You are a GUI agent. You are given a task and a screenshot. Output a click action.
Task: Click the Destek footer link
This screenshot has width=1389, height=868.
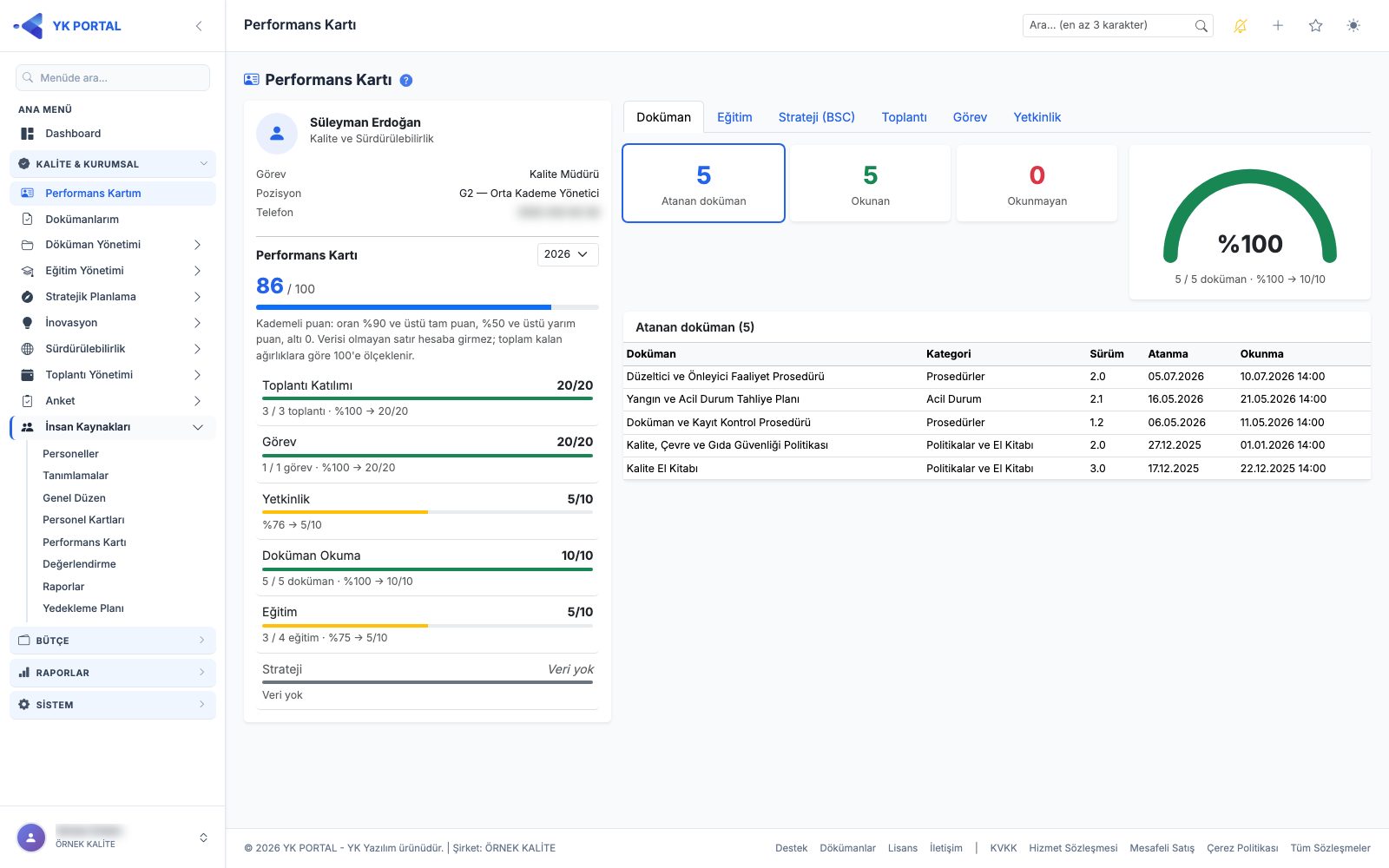791,848
